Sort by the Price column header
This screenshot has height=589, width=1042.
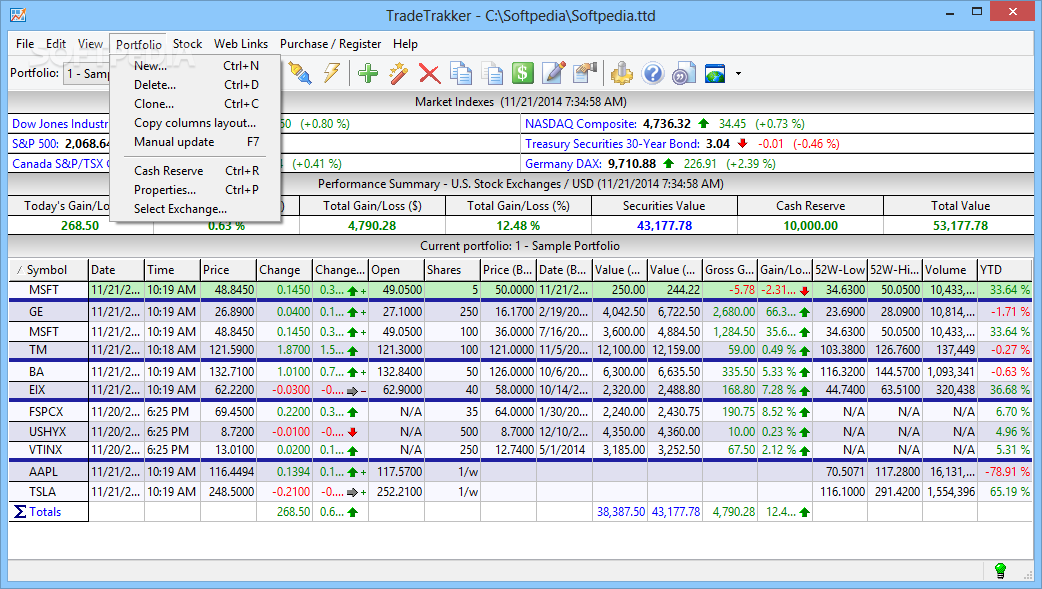[x=228, y=270]
